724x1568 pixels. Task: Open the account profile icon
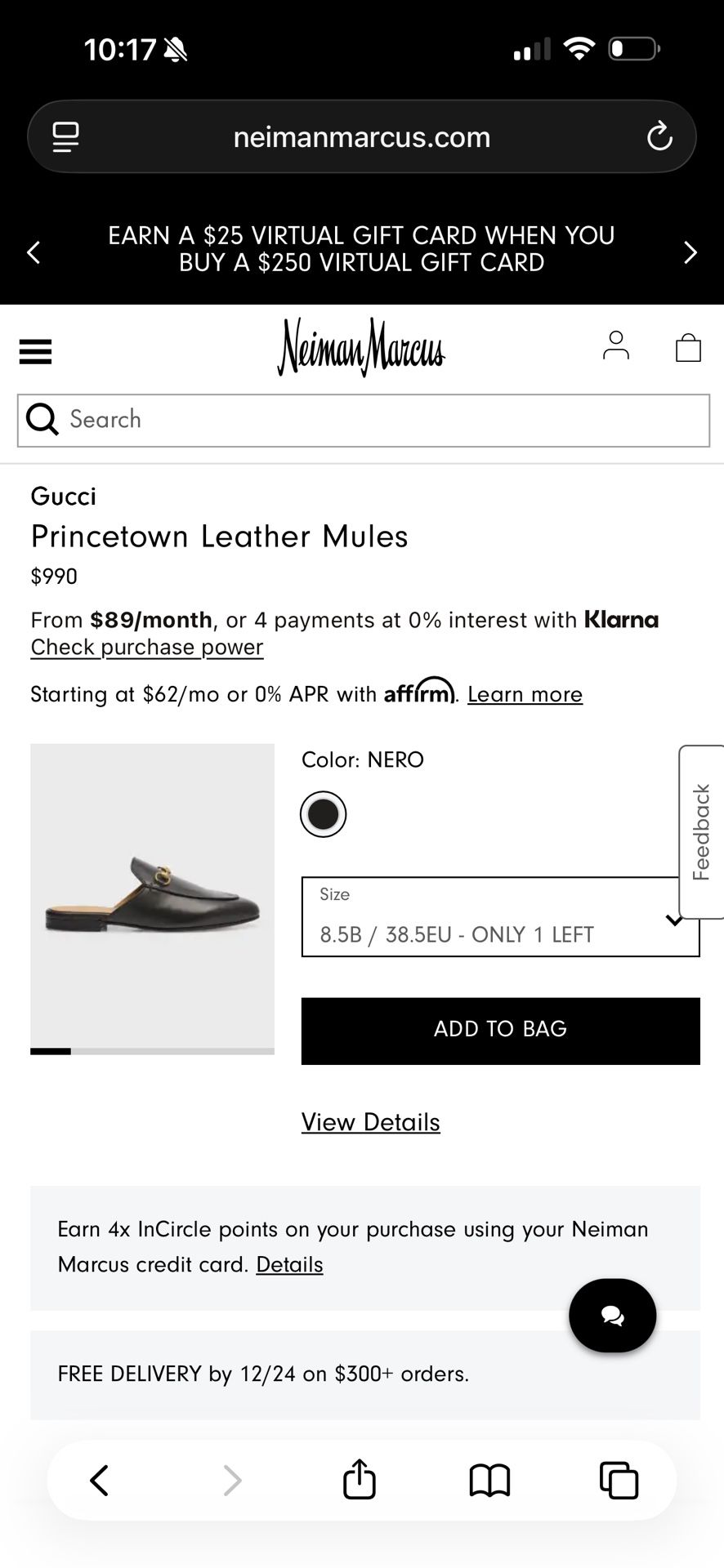615,346
